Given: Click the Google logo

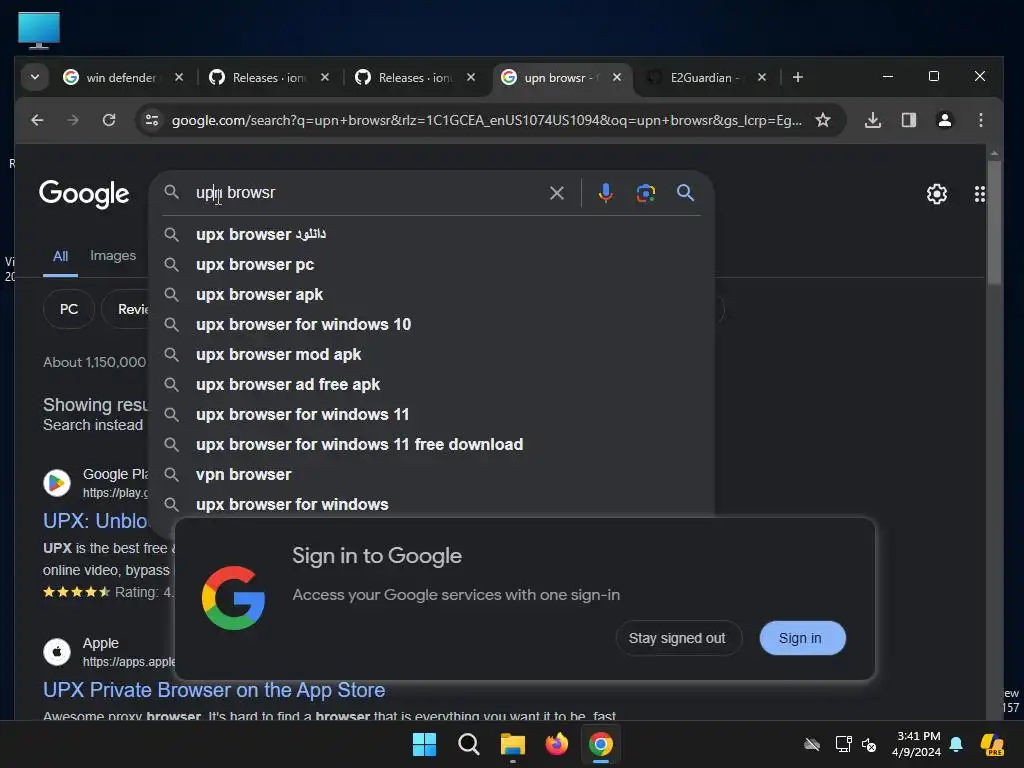Looking at the screenshot, I should point(84,194).
